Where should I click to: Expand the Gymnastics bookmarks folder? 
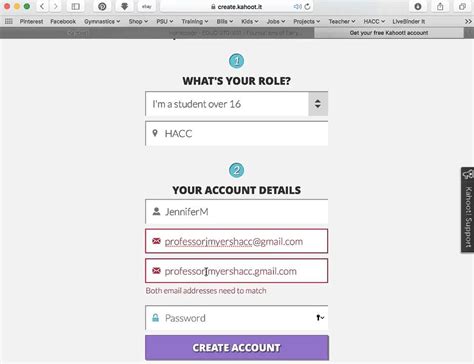[102, 21]
